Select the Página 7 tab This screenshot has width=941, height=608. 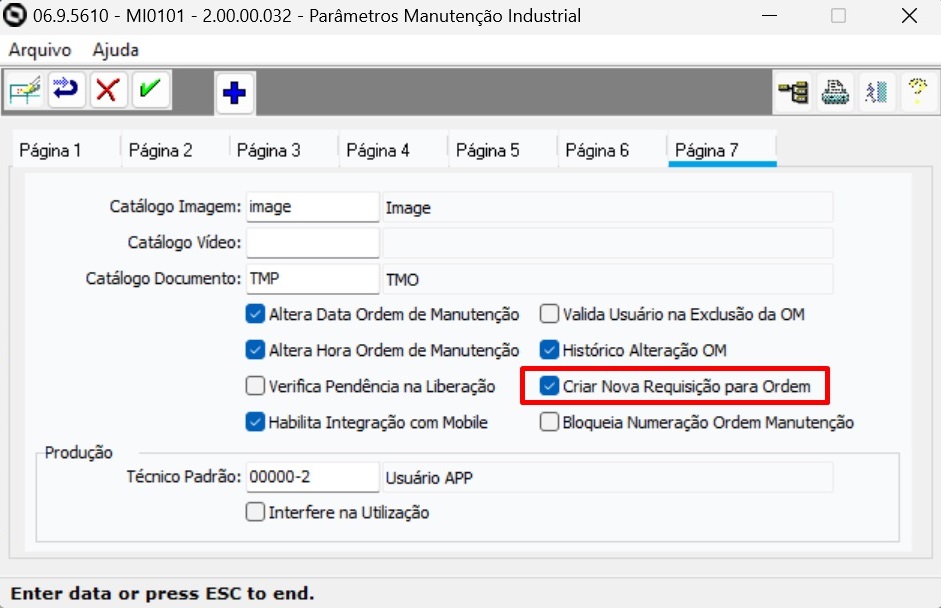[x=722, y=149]
